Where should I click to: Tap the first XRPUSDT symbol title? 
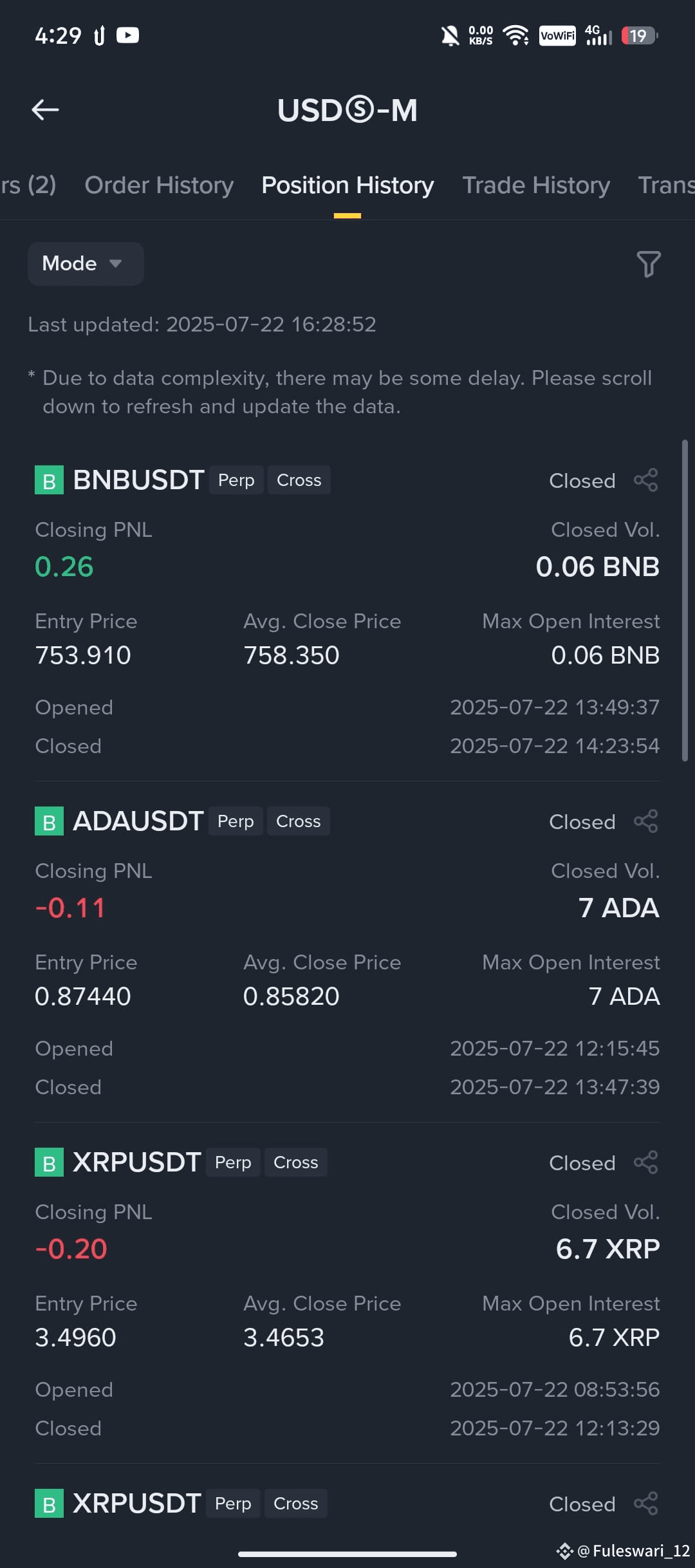[x=137, y=1162]
